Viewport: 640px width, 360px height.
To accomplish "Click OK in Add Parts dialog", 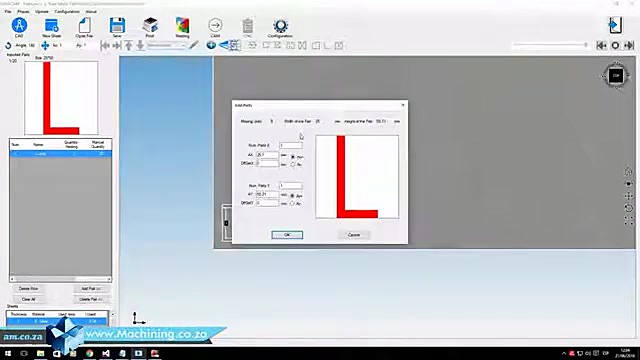I will click(x=287, y=235).
